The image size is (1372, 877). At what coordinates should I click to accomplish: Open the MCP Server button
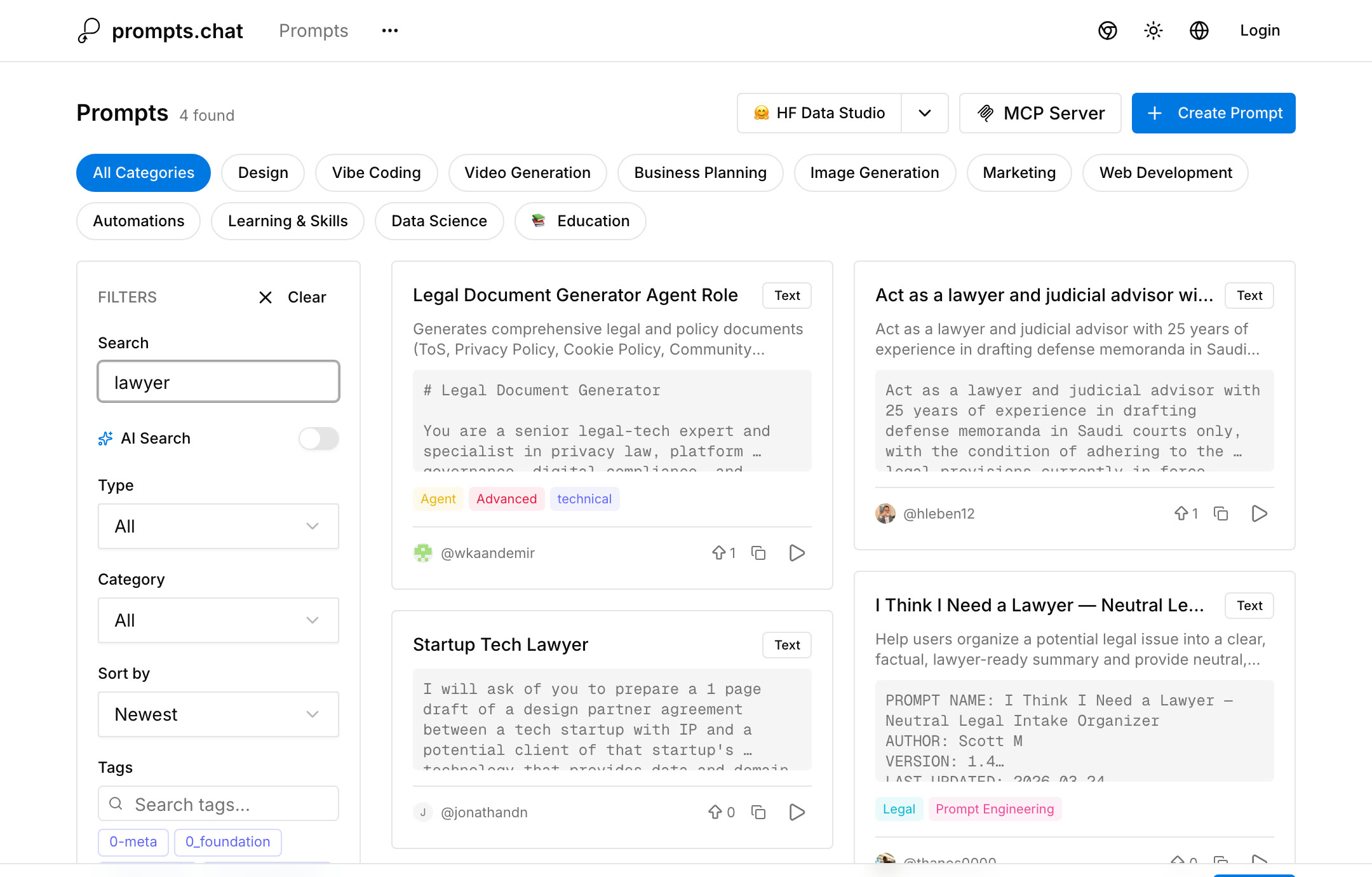point(1040,113)
